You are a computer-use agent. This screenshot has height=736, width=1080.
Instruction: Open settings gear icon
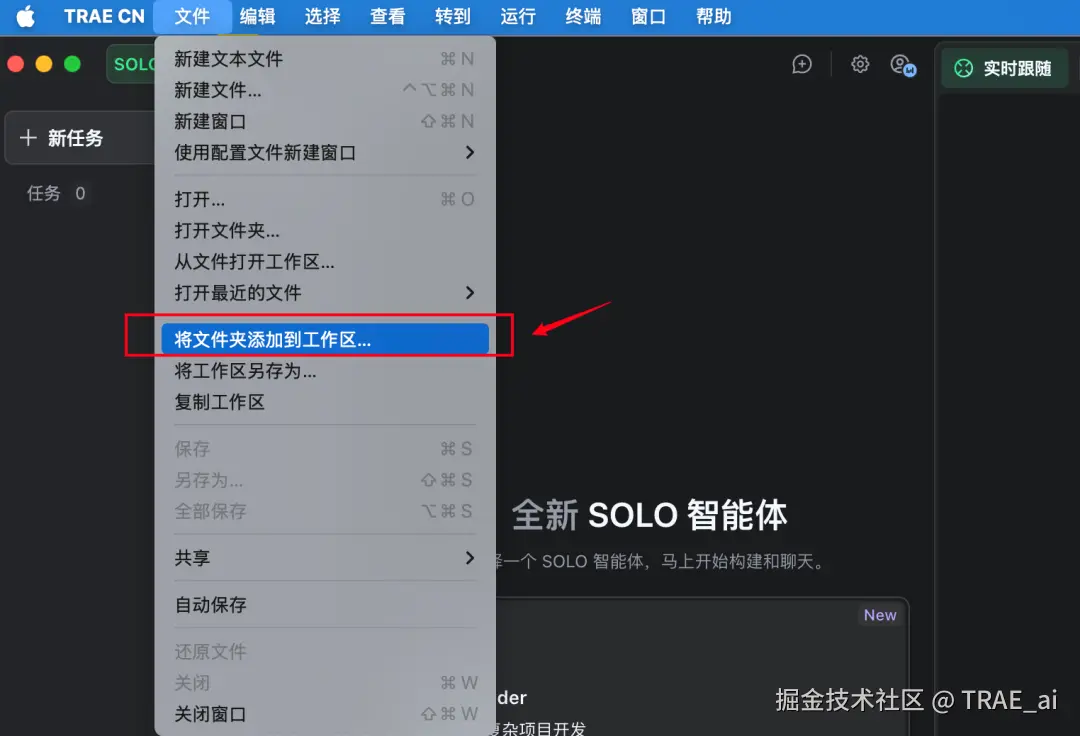[x=860, y=65]
